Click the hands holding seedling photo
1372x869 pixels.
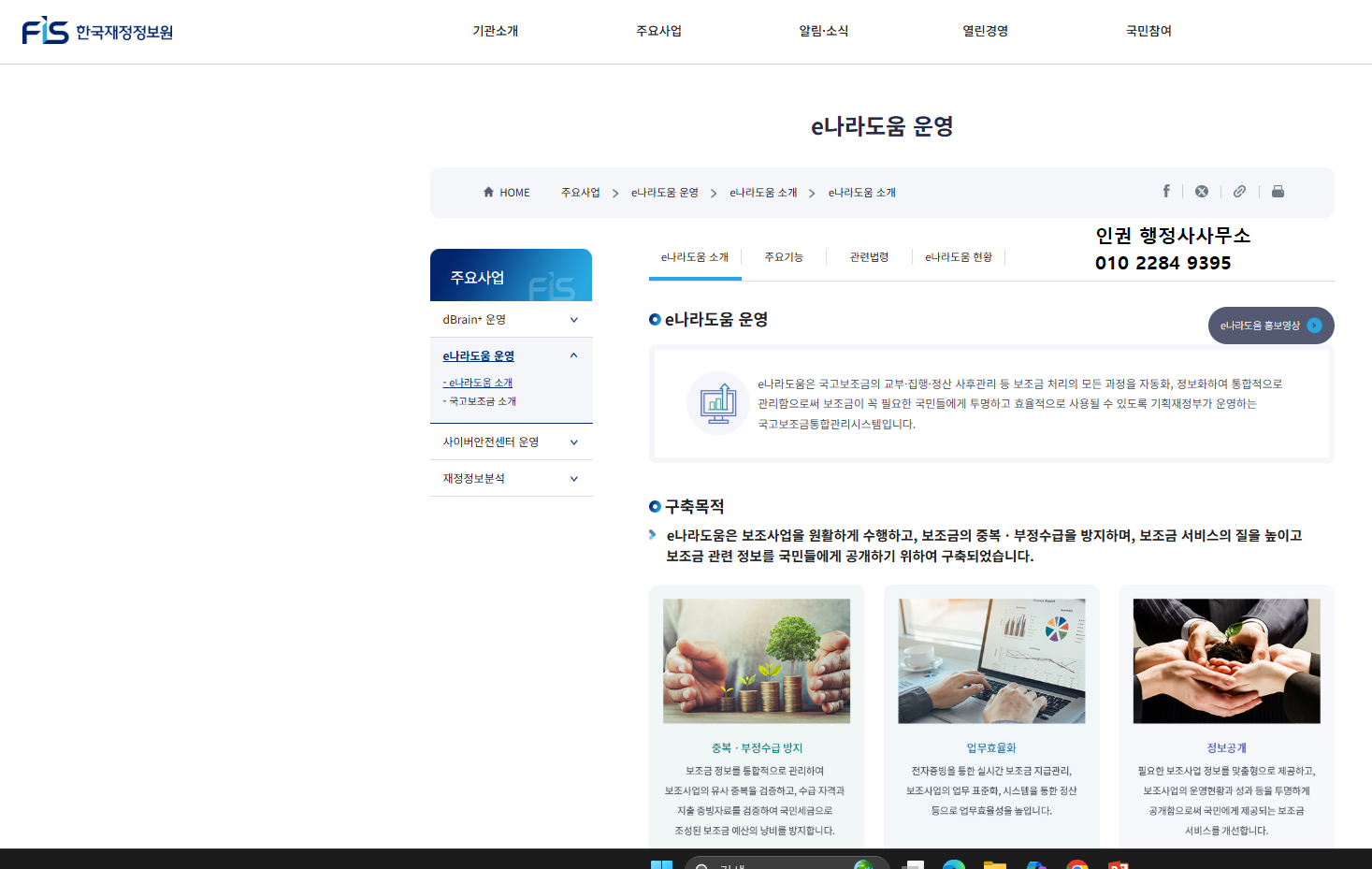(1226, 661)
